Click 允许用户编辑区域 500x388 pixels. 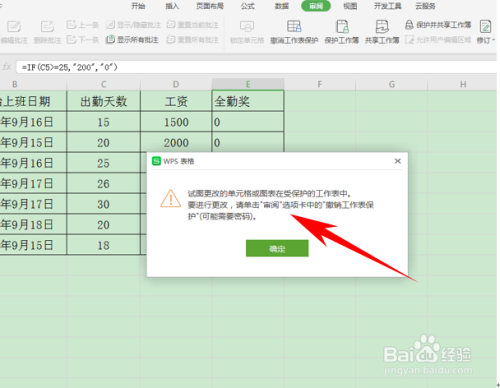coord(438,40)
